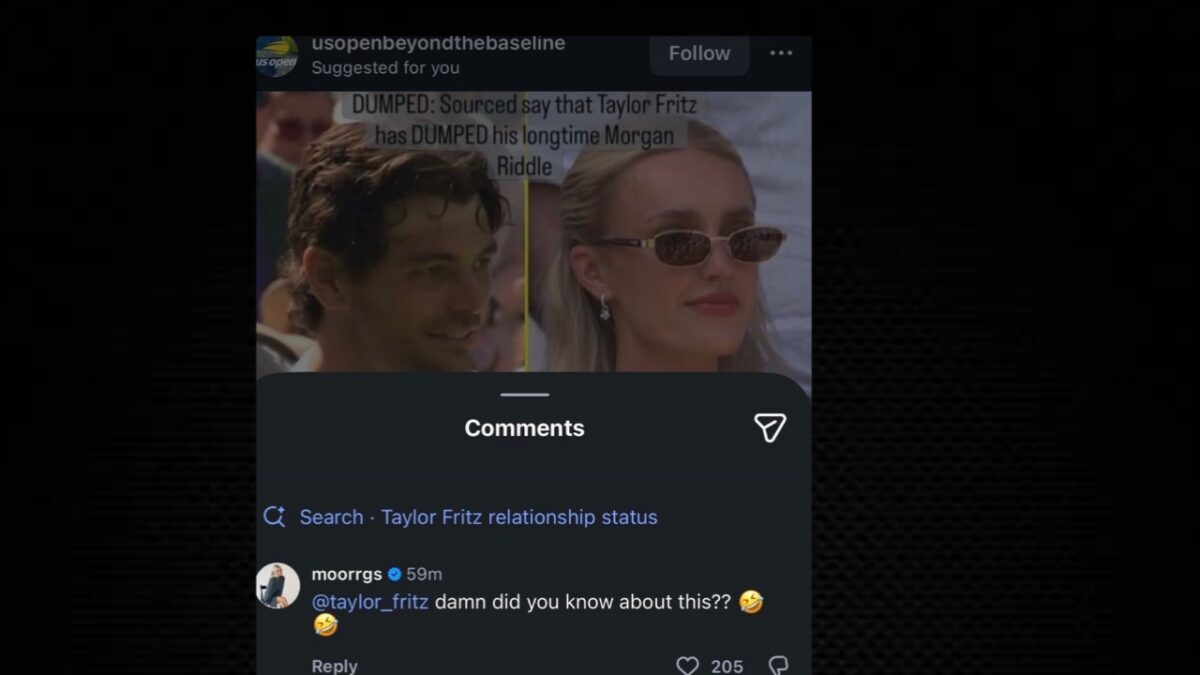
Task: Select the Comments panel header
Action: pyautogui.click(x=523, y=428)
